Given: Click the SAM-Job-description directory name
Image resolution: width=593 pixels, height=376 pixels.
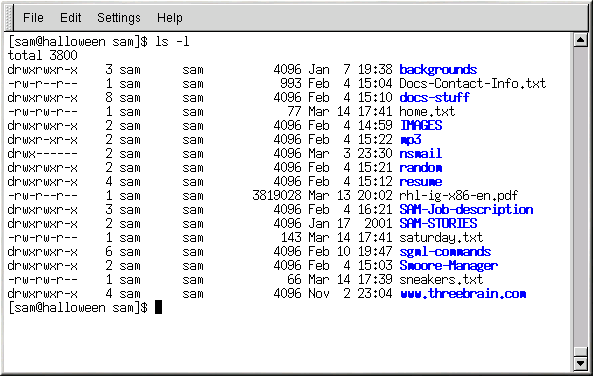Looking at the screenshot, I should click(466, 210).
